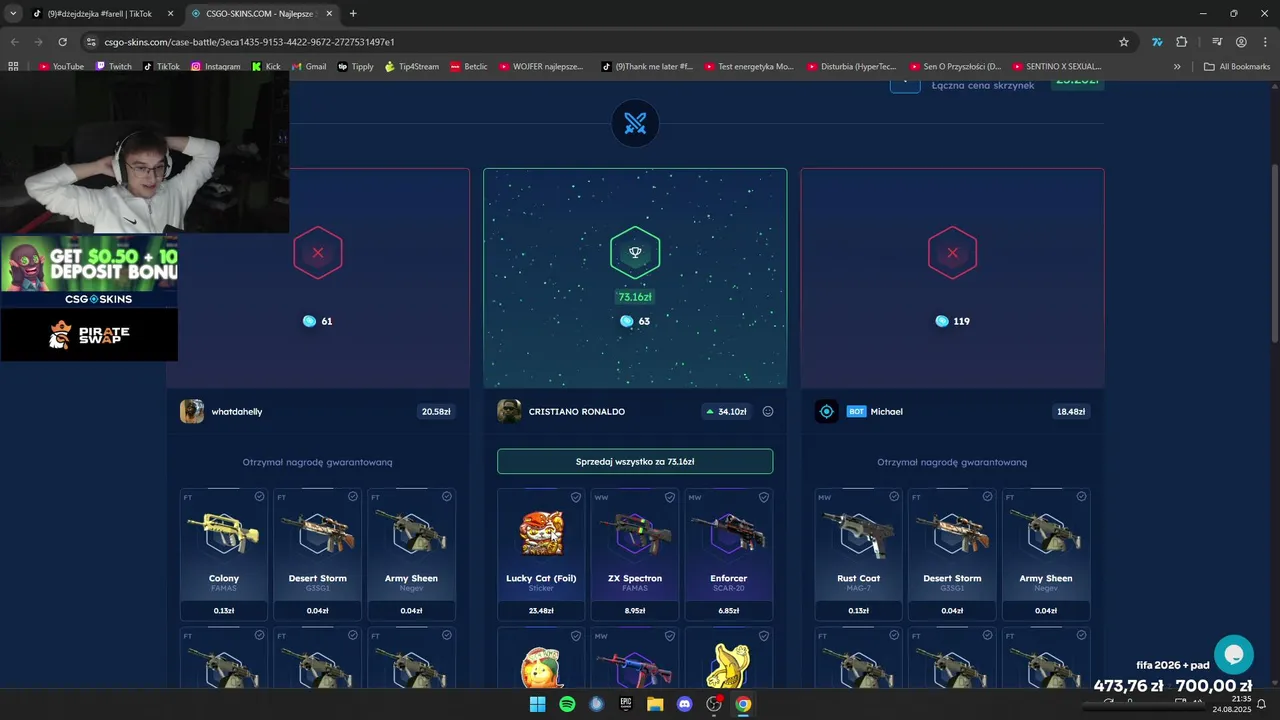Click the address bar URL
Screen dimensions: 1280x720
[250, 42]
